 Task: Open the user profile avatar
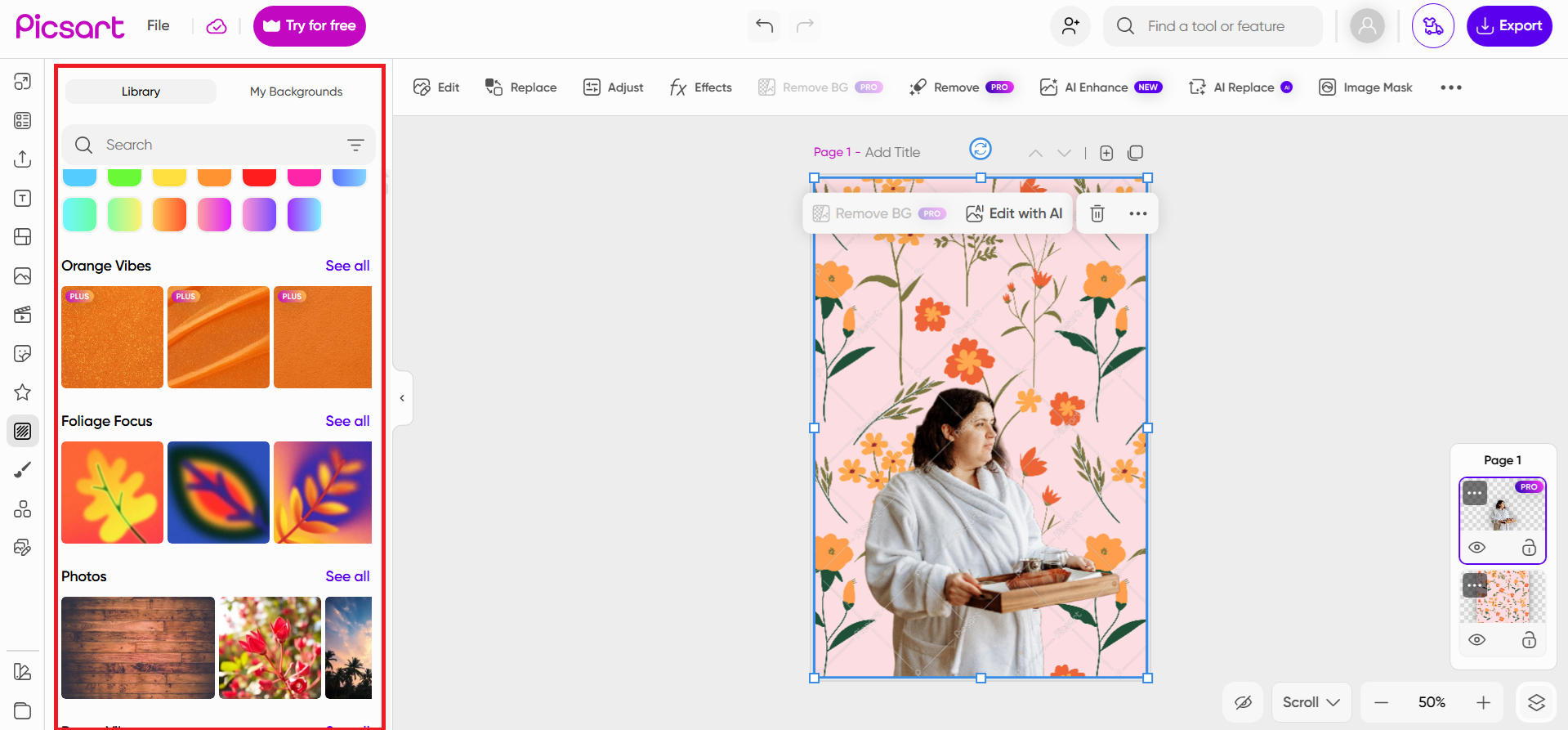(1367, 26)
